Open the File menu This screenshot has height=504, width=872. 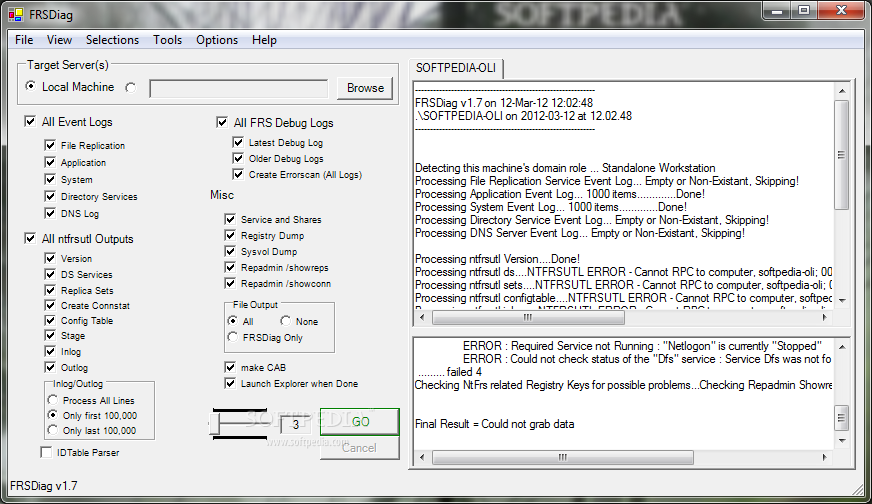coord(24,40)
